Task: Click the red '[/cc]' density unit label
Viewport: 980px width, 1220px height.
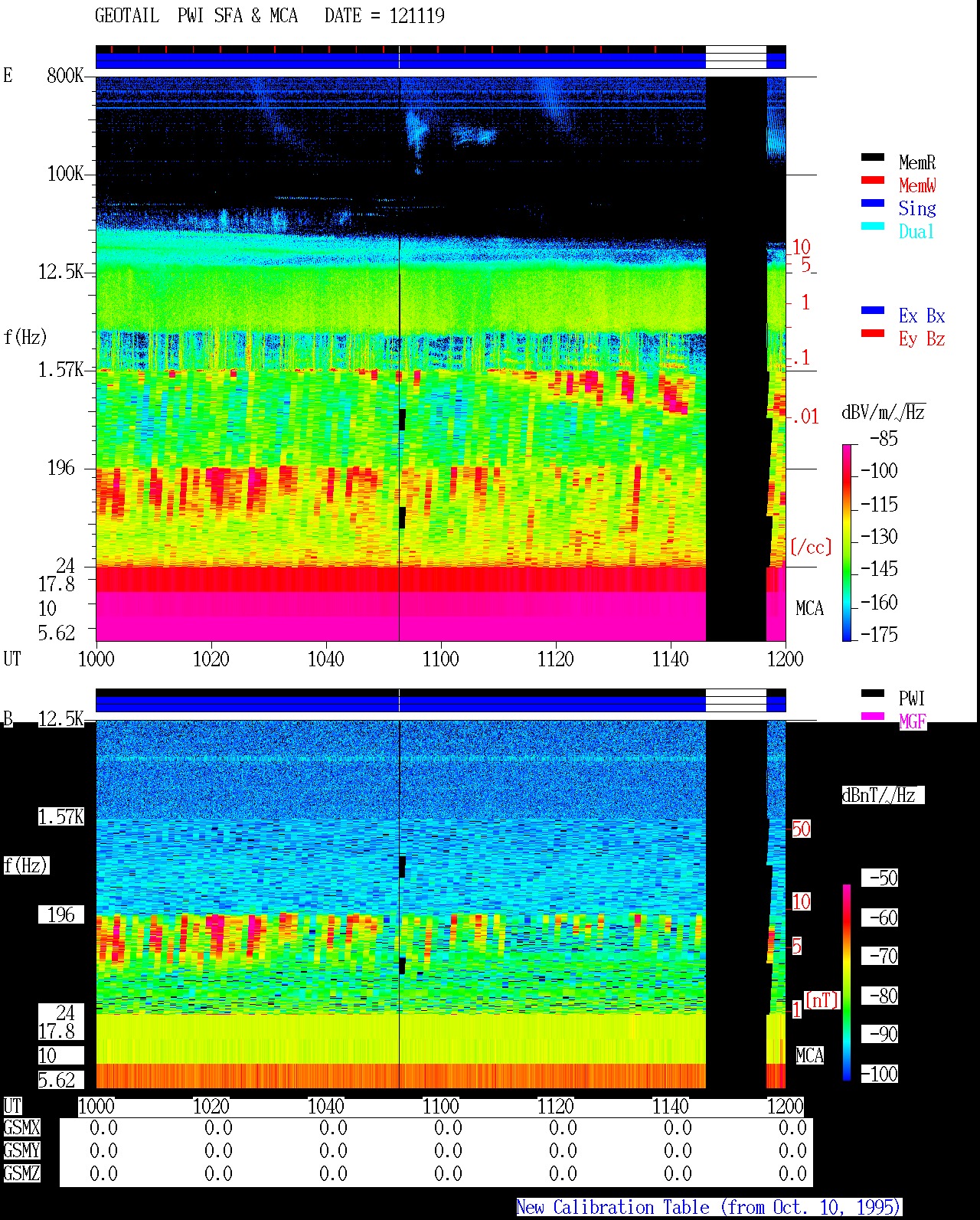Action: [x=811, y=547]
